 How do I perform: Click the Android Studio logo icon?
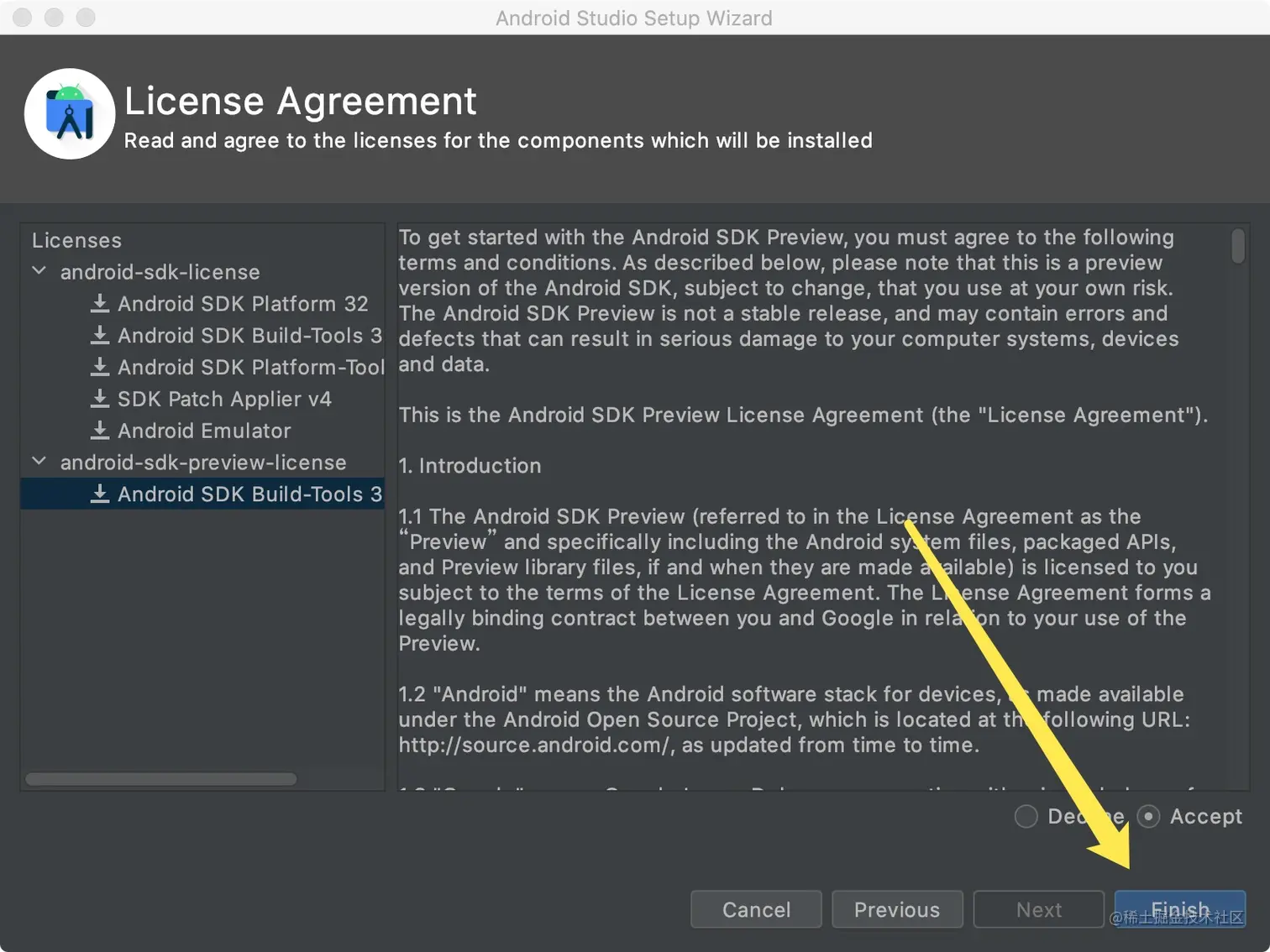coord(70,114)
